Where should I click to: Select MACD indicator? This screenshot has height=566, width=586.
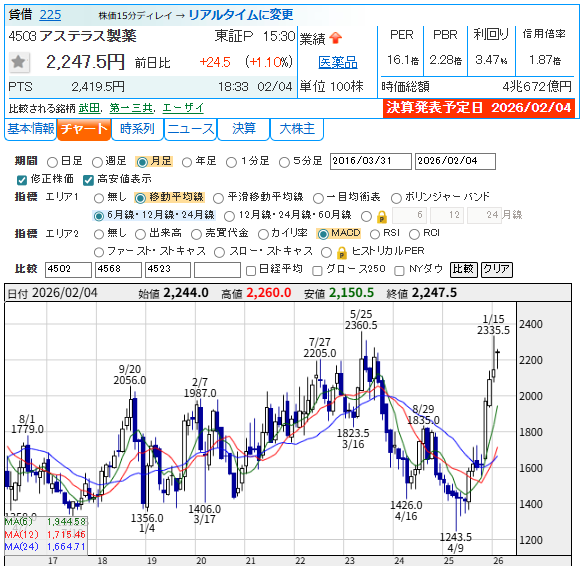point(323,234)
